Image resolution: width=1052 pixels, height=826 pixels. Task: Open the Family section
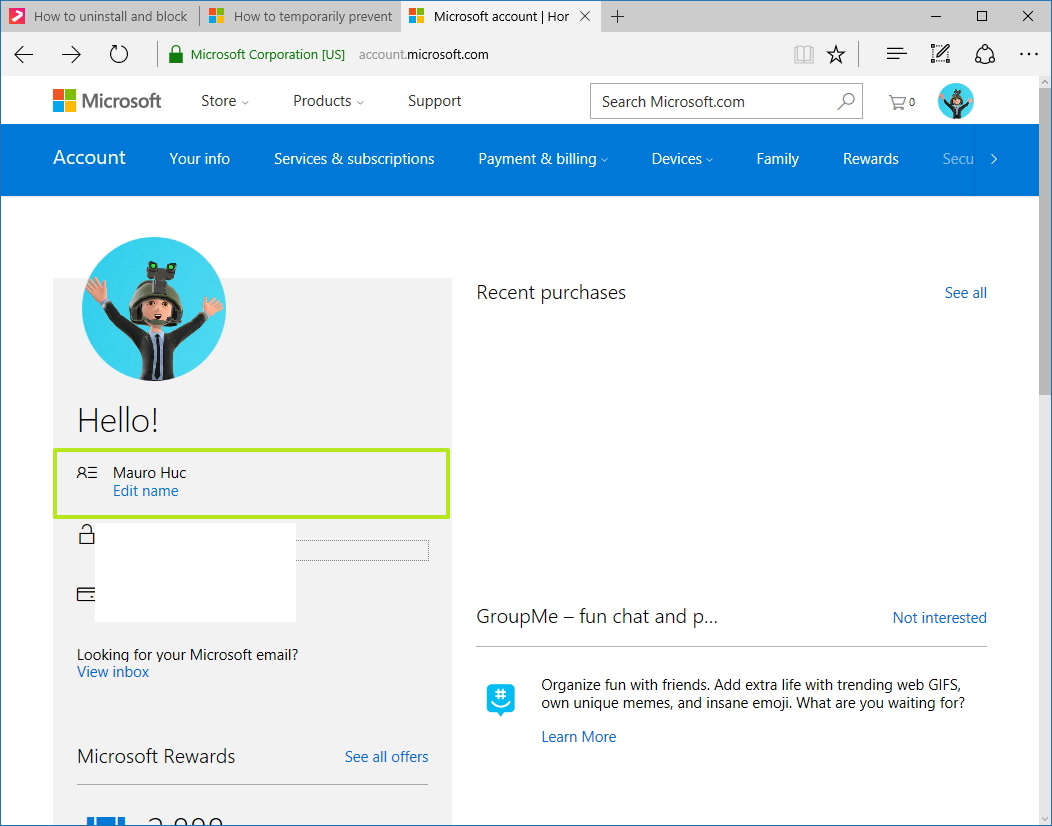pyautogui.click(x=777, y=159)
